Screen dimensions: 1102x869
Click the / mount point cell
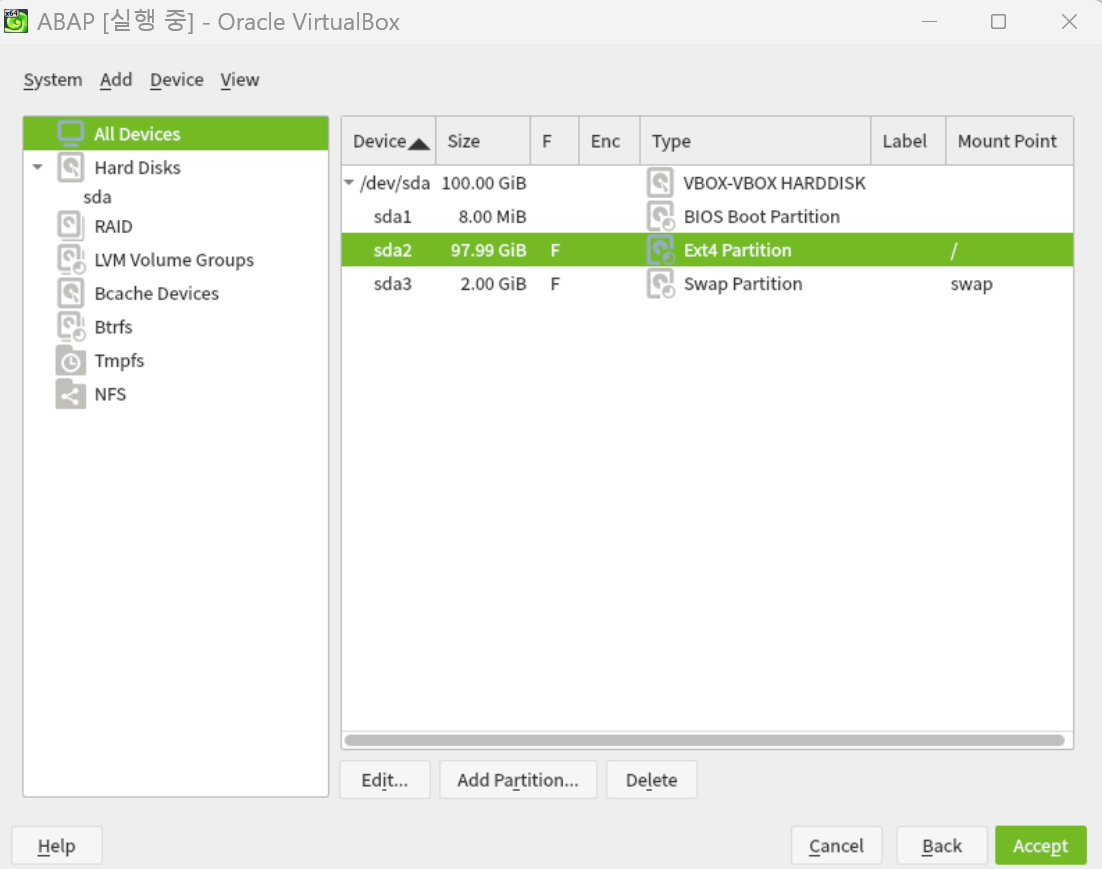[x=954, y=250]
